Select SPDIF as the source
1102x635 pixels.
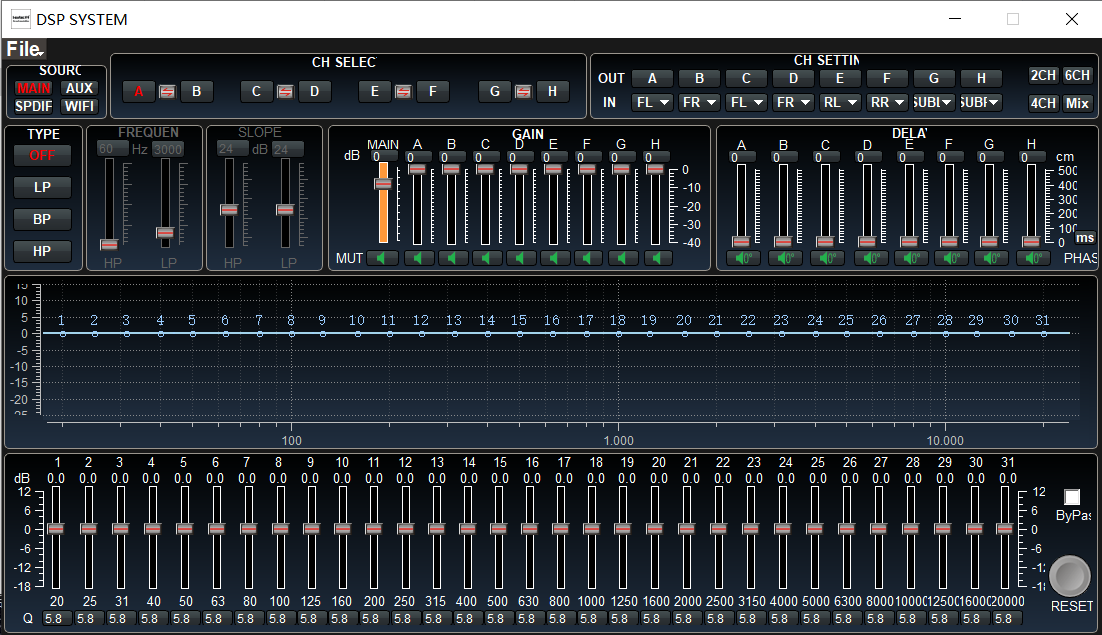coord(34,106)
